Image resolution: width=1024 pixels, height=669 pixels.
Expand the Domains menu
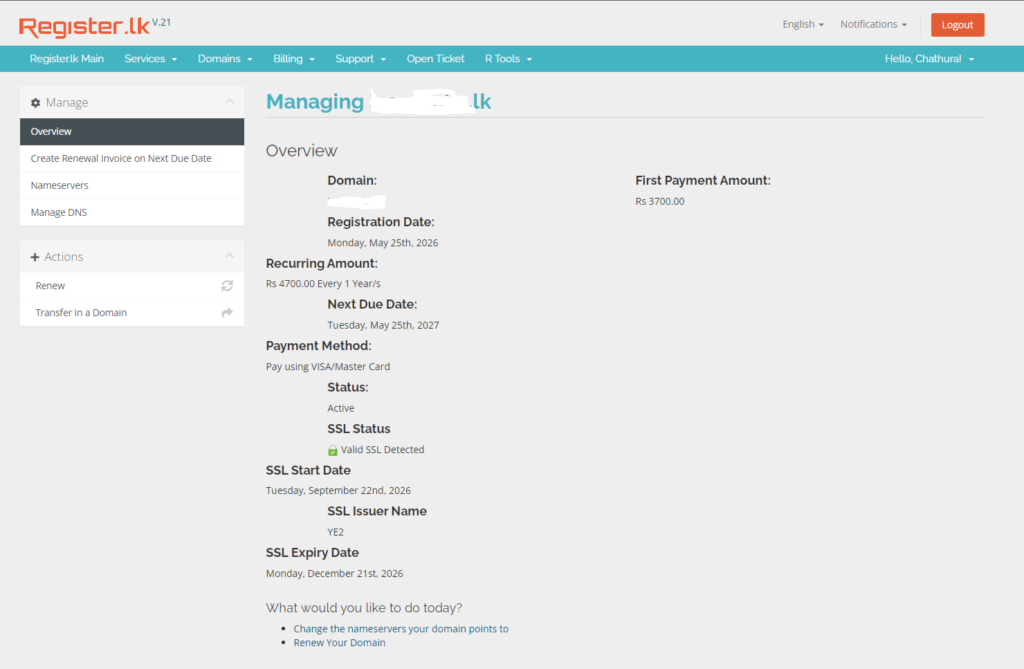click(225, 59)
